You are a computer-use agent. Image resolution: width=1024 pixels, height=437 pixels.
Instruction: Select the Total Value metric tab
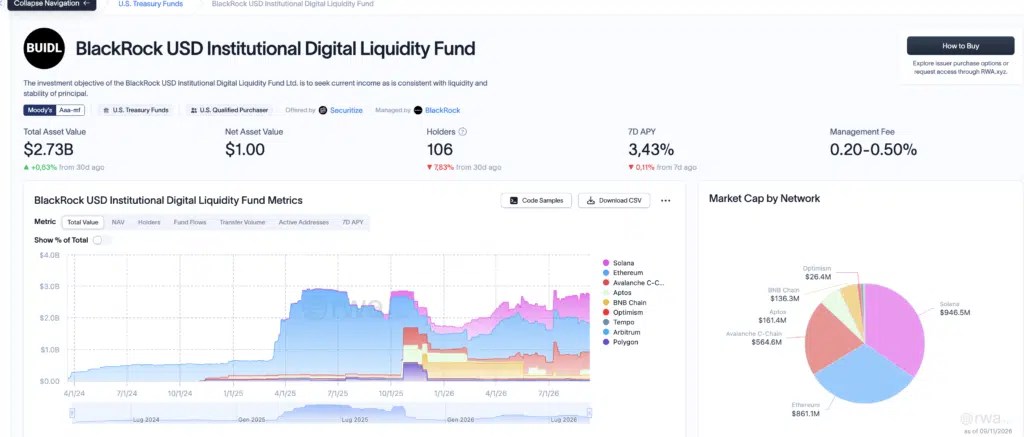[83, 222]
